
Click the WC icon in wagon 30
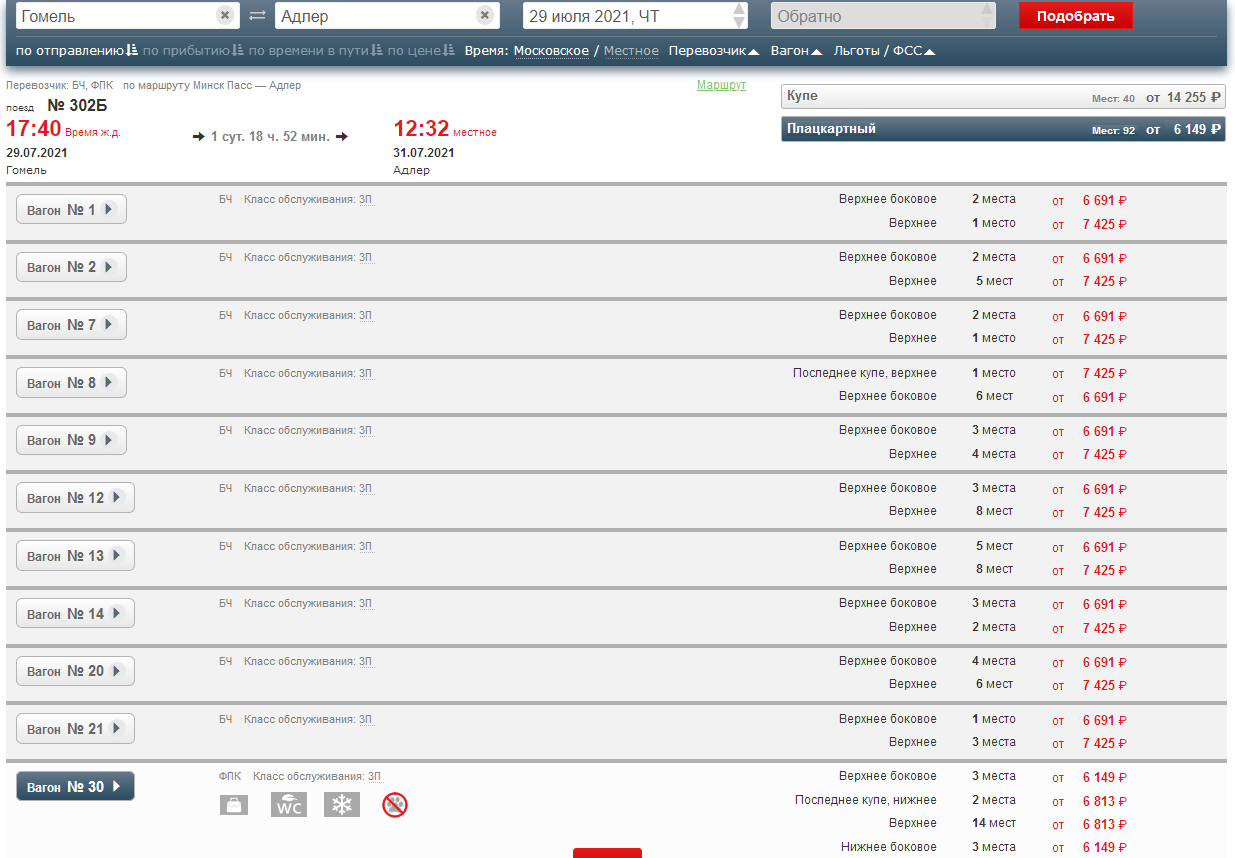[288, 805]
